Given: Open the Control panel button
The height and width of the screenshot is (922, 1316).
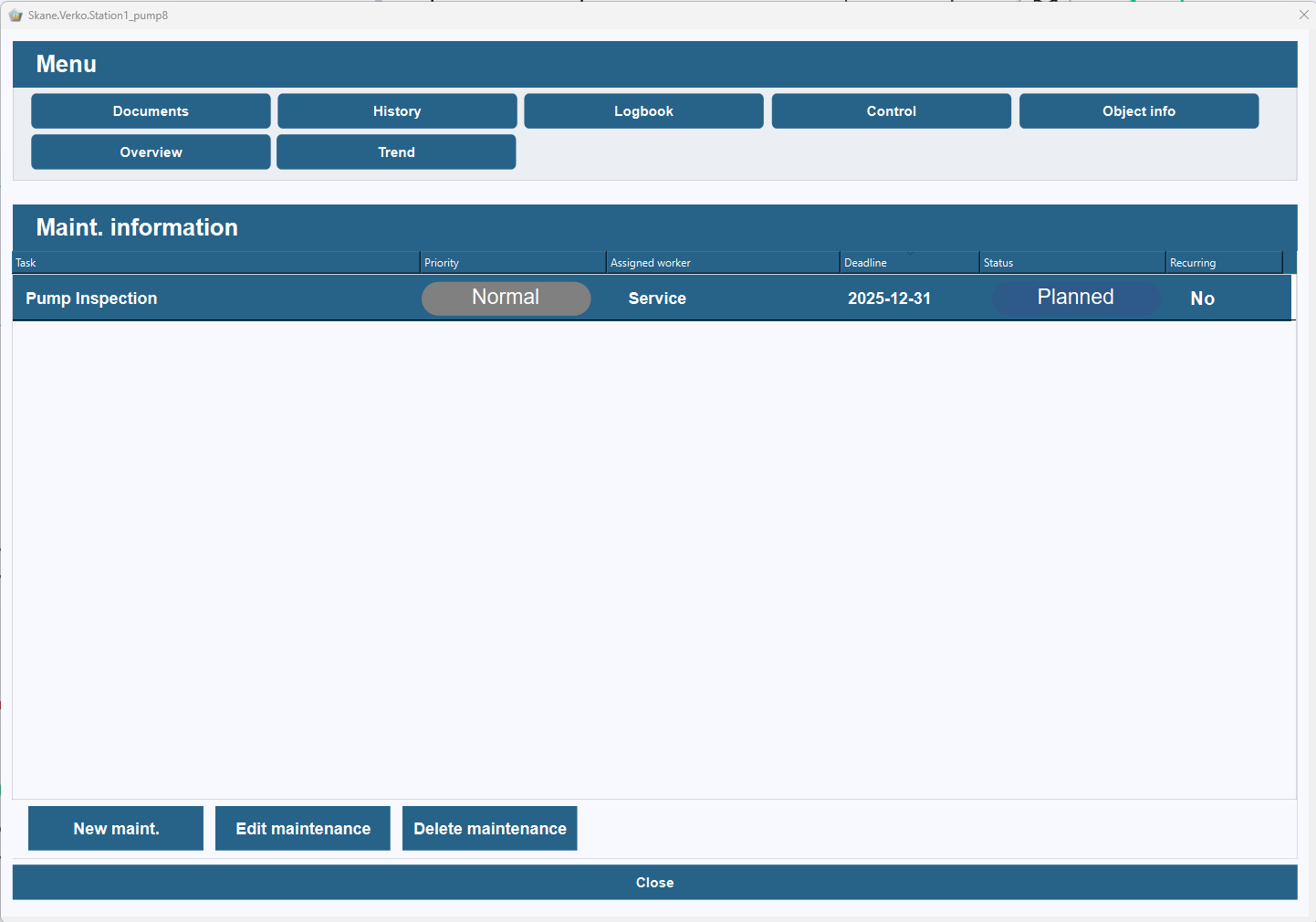Looking at the screenshot, I should tap(892, 111).
